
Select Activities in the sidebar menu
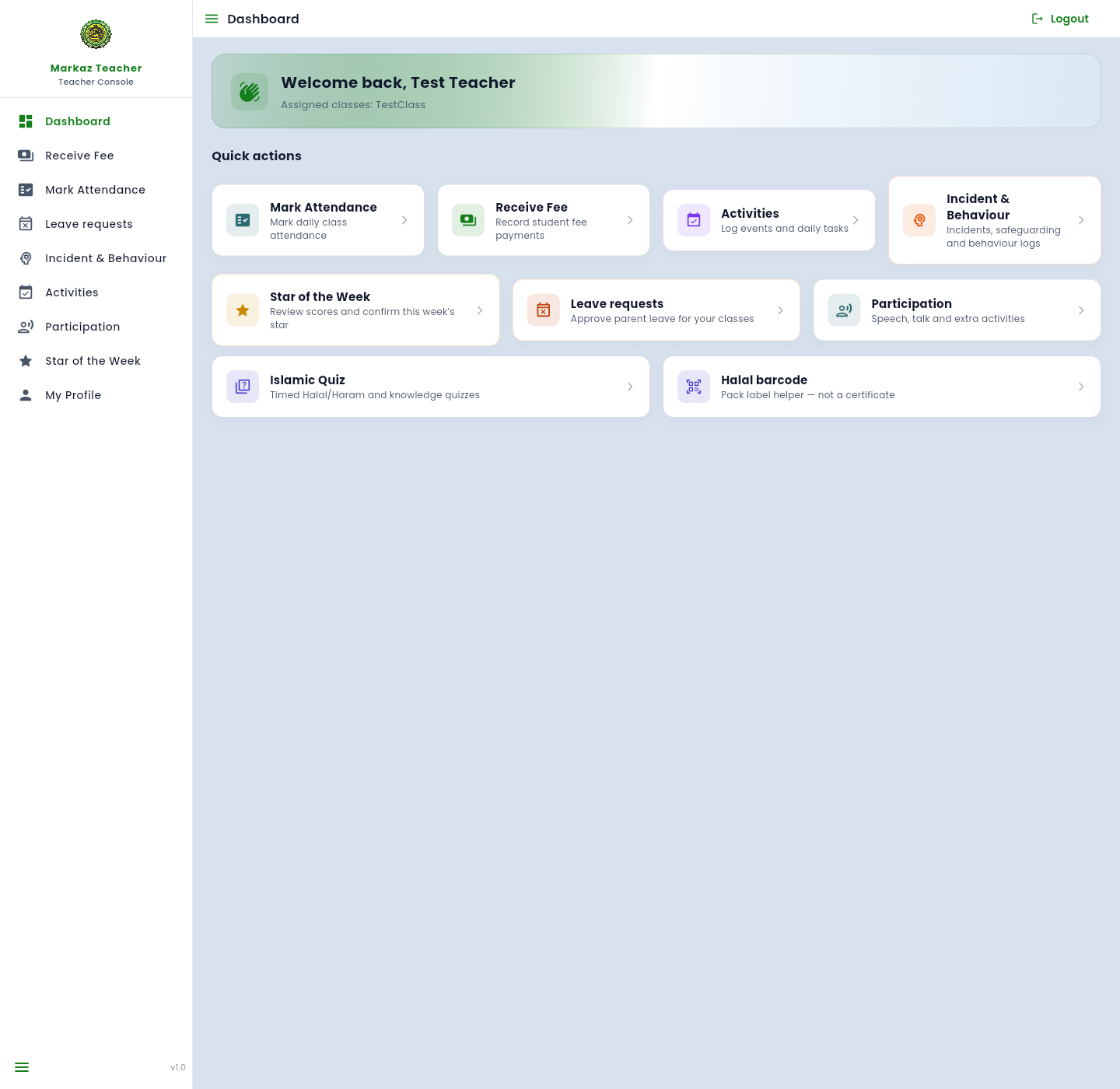pyautogui.click(x=96, y=292)
